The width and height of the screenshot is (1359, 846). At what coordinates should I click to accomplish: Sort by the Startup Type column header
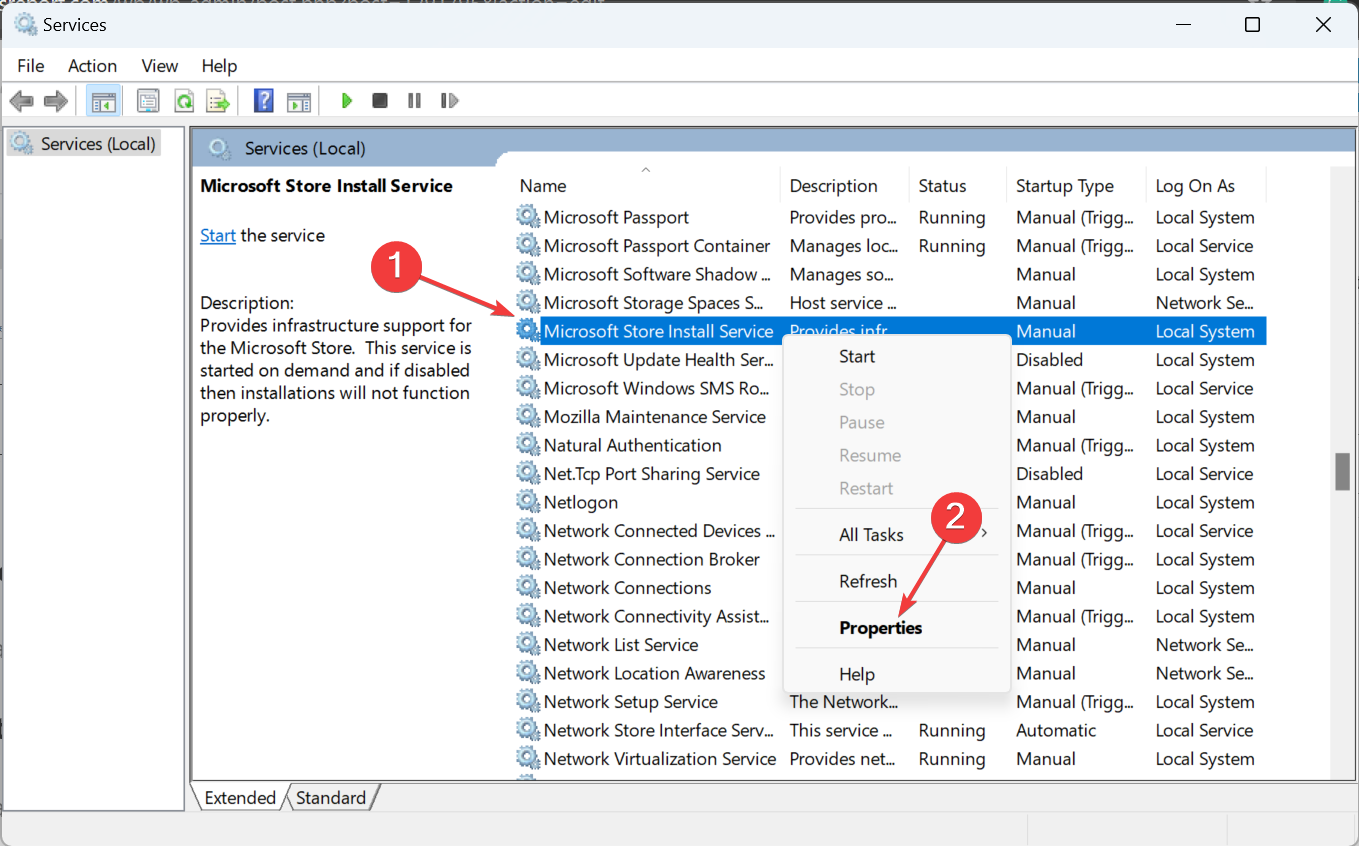[x=1075, y=186]
